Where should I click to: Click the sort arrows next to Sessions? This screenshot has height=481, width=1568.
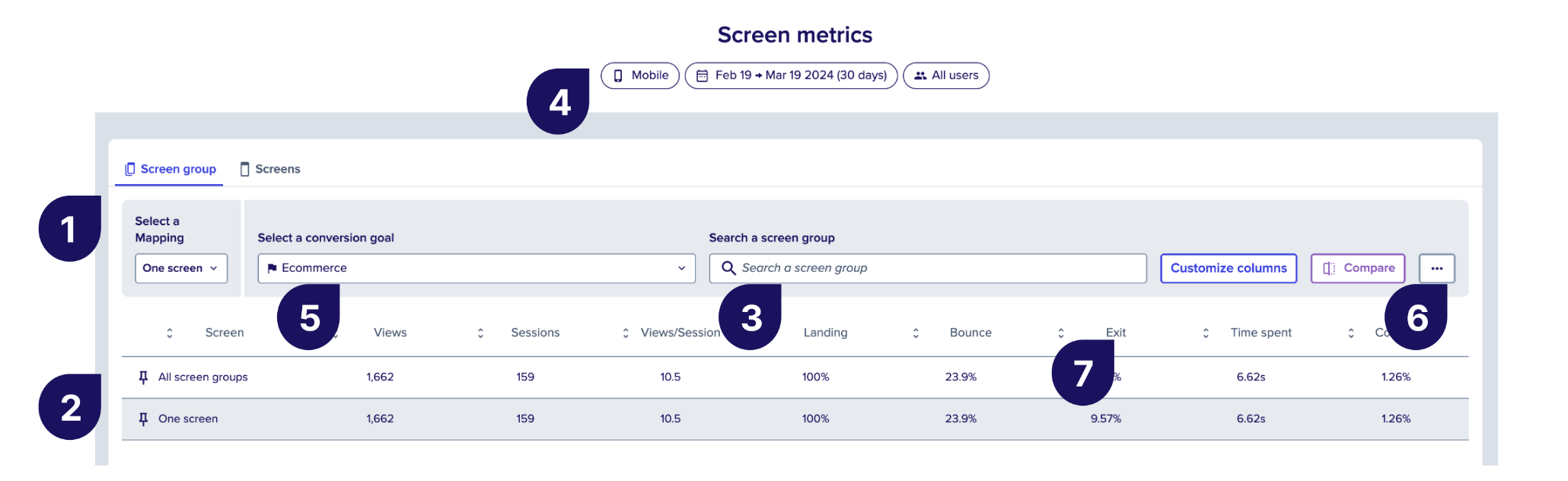(x=480, y=333)
